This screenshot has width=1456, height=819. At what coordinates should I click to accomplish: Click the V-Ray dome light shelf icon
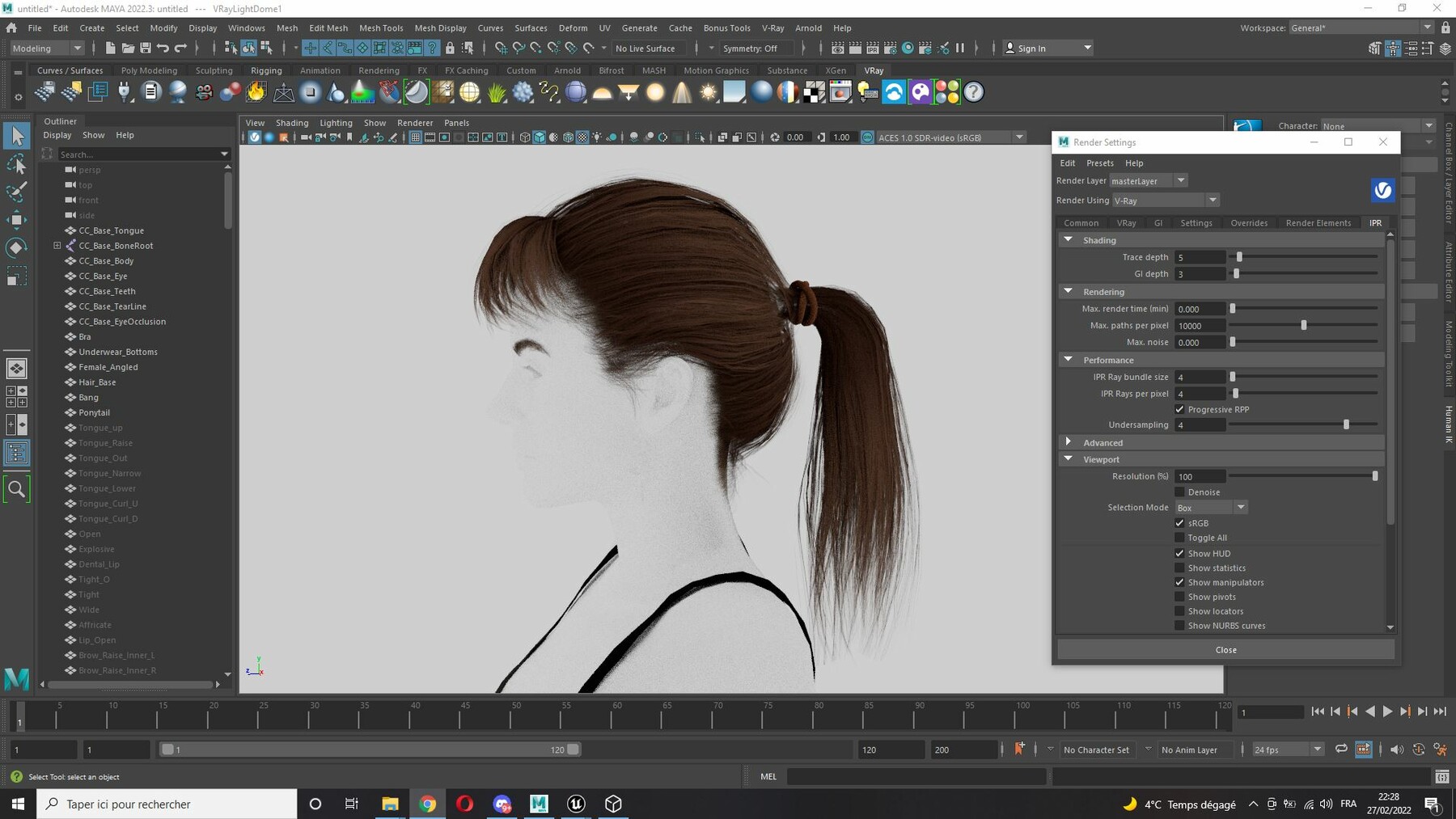pyautogui.click(x=603, y=92)
